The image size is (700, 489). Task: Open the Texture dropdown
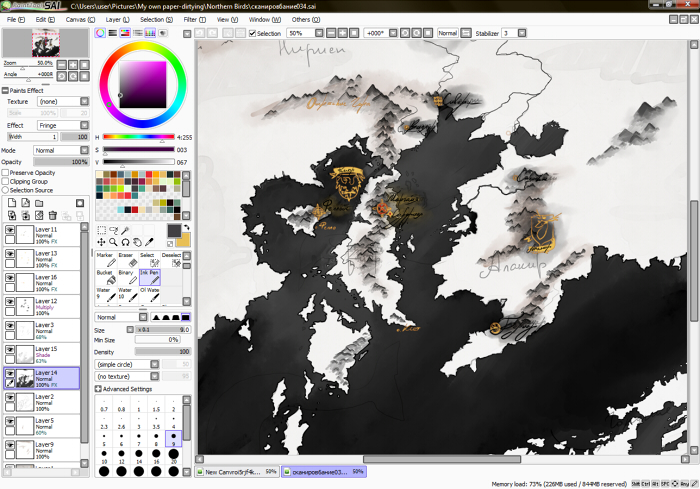63,101
